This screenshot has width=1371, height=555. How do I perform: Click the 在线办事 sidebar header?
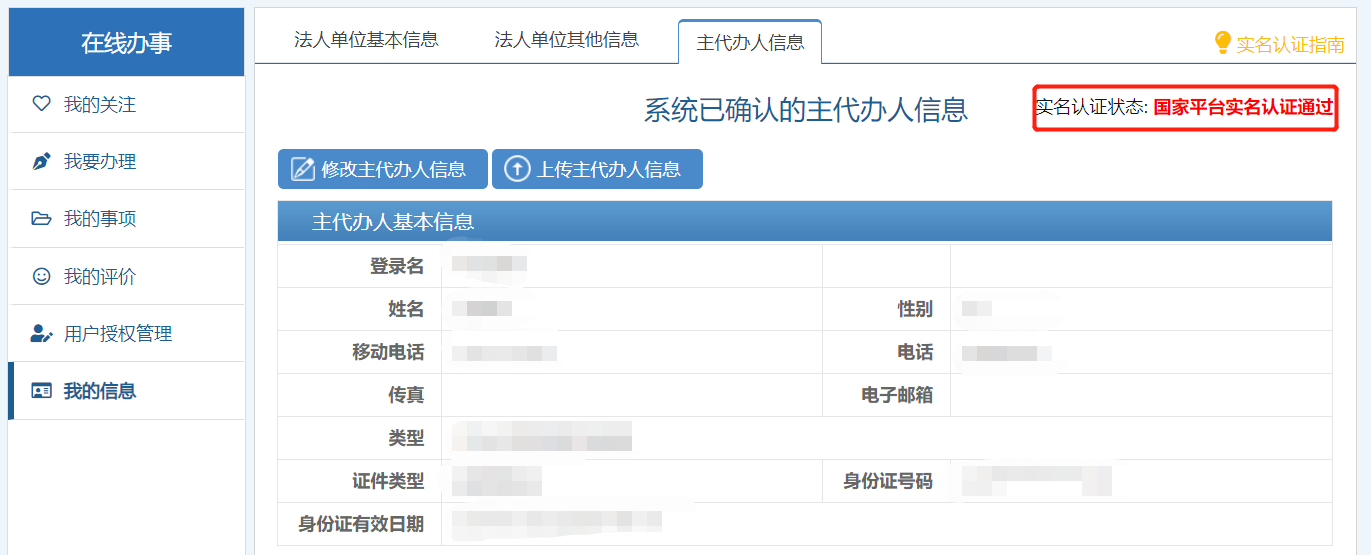[x=126, y=43]
